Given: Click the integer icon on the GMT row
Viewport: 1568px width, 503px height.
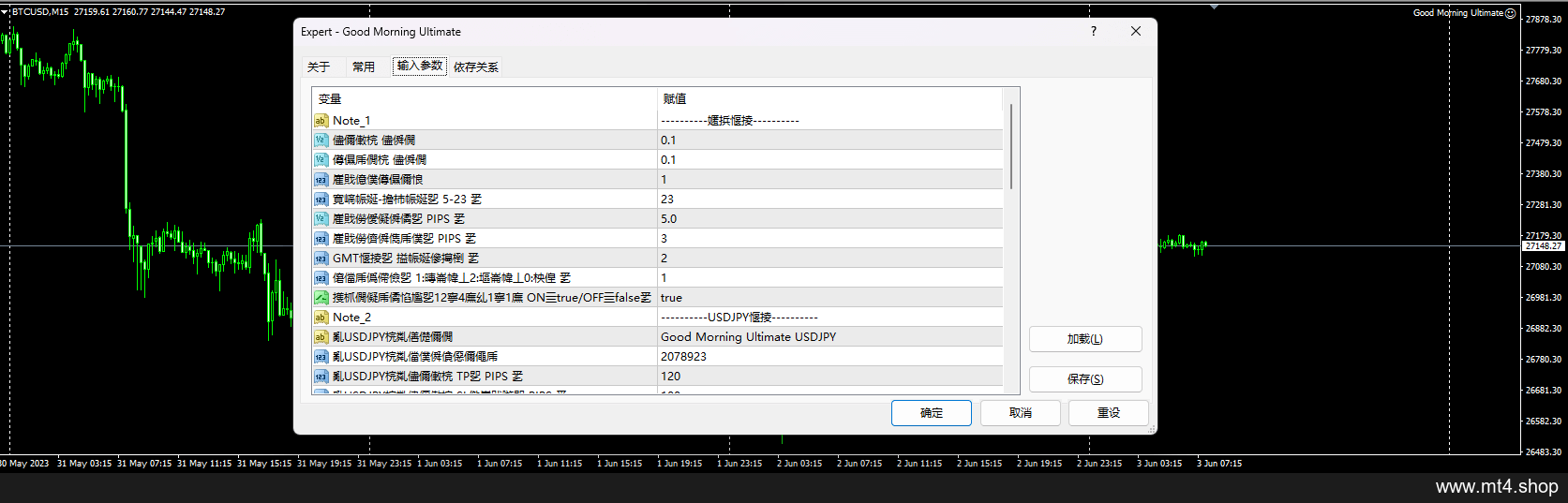Looking at the screenshot, I should (321, 258).
